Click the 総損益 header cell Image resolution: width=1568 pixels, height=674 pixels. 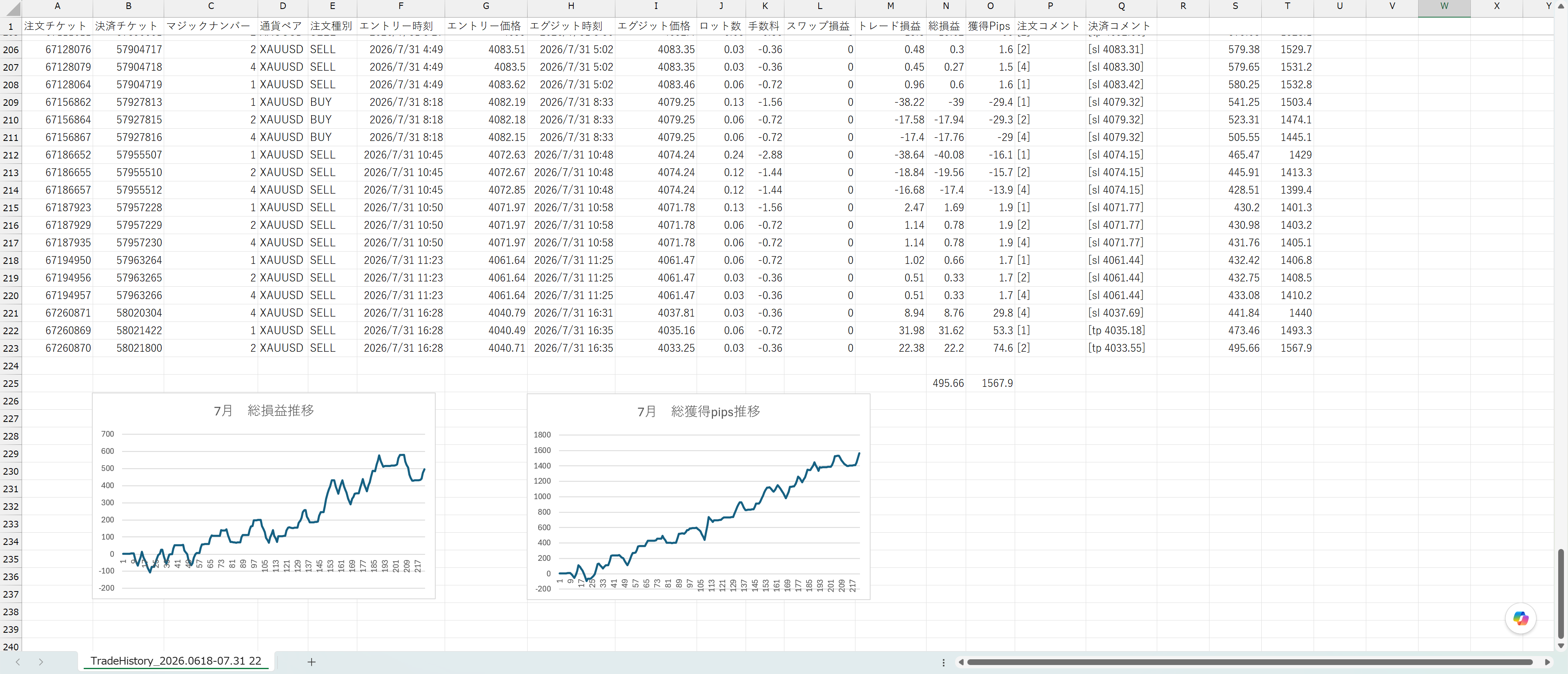pos(946,26)
